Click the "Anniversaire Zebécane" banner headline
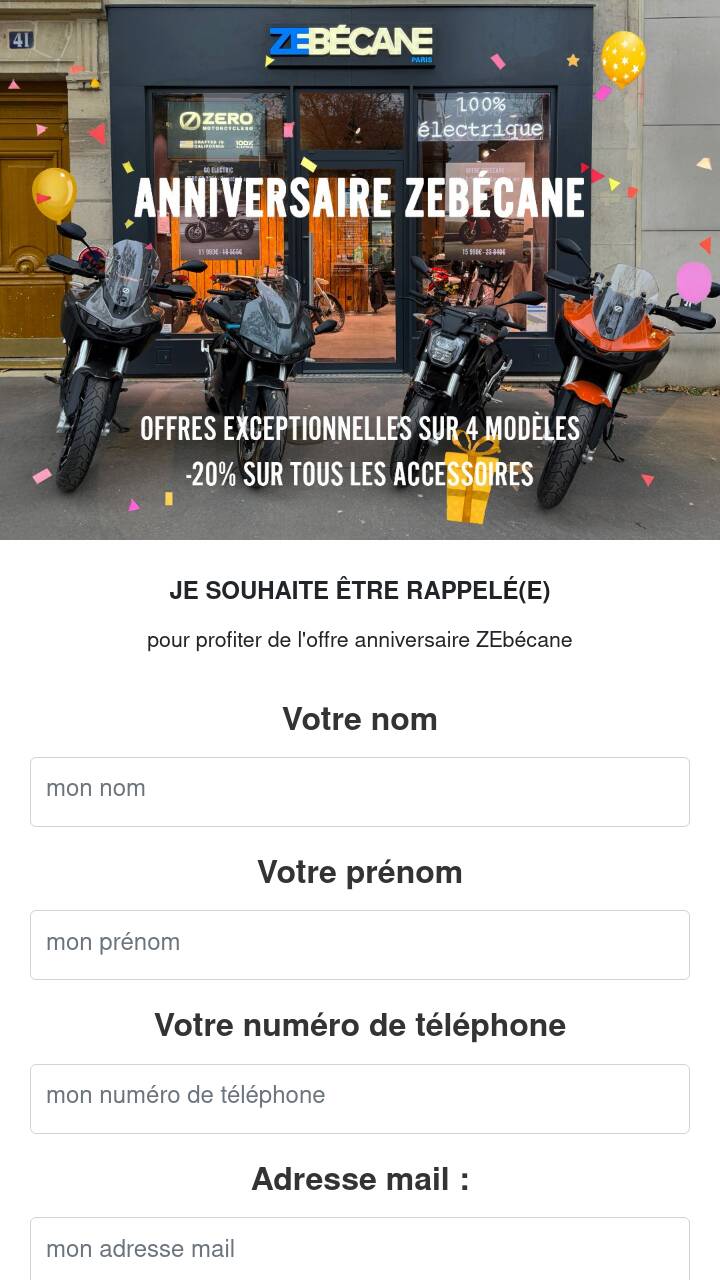Image resolution: width=720 pixels, height=1280 pixels. [359, 199]
